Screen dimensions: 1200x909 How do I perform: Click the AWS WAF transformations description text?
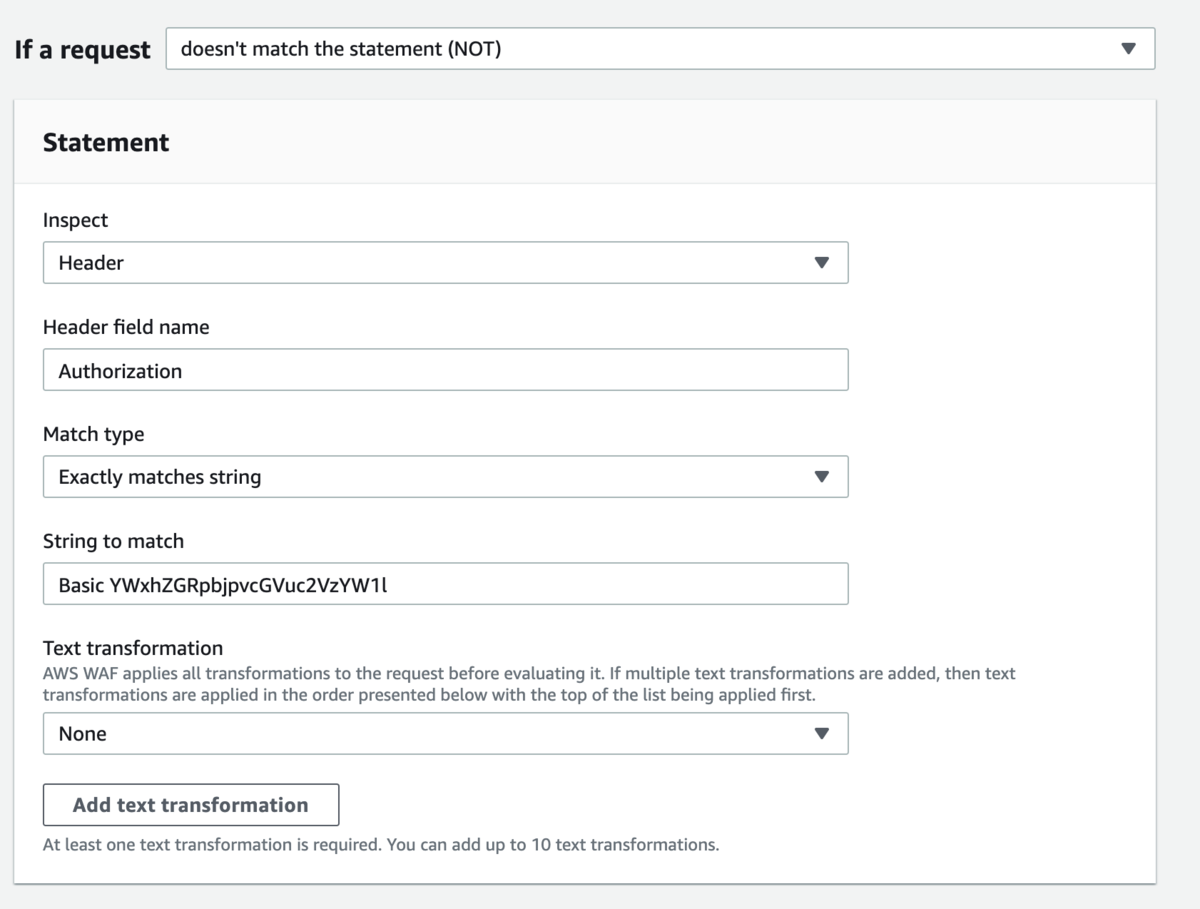click(528, 683)
